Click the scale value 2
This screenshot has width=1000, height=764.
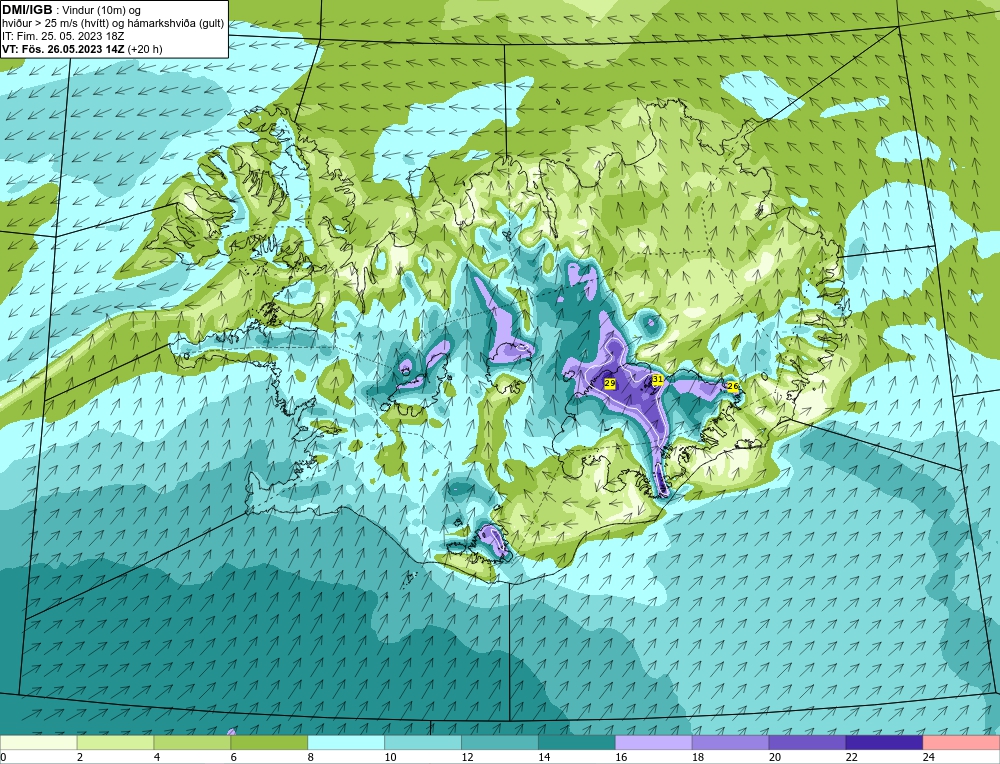click(80, 757)
